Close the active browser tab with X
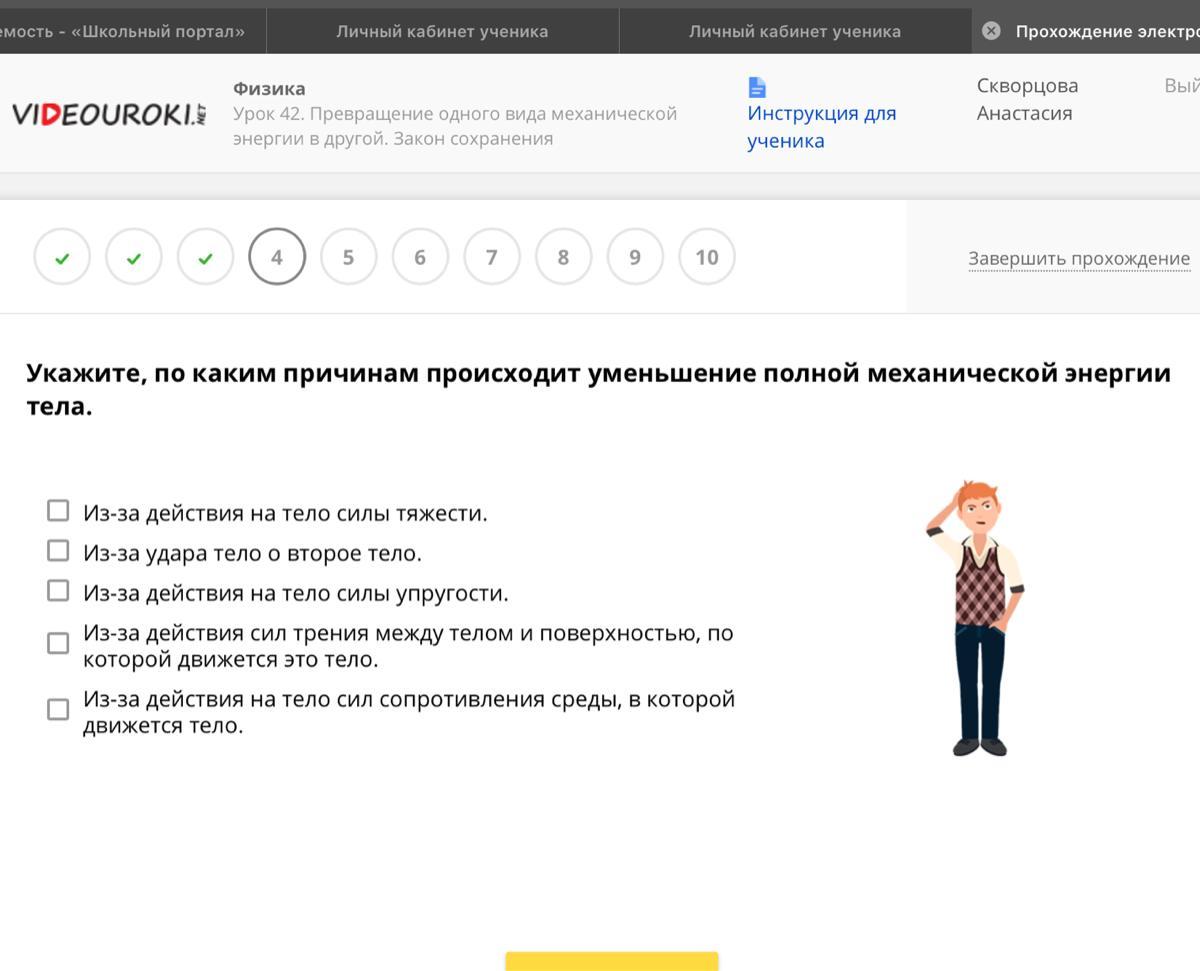 [x=991, y=31]
